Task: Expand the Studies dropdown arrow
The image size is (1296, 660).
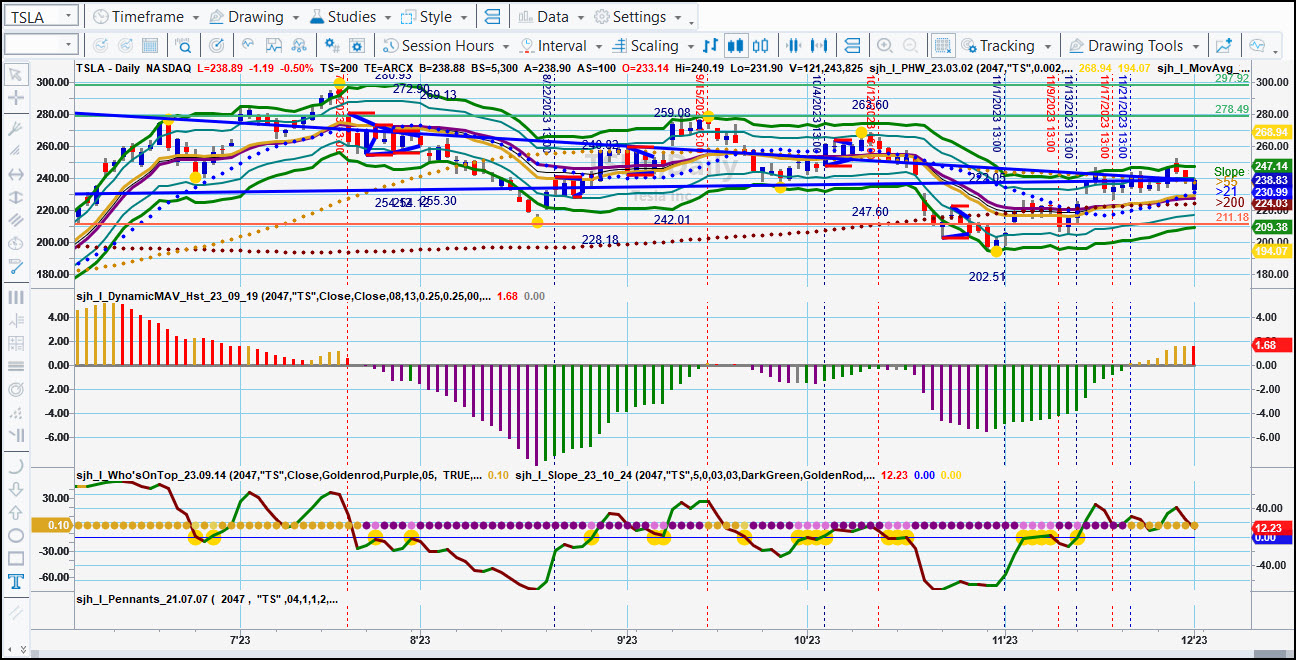Action: [x=386, y=18]
